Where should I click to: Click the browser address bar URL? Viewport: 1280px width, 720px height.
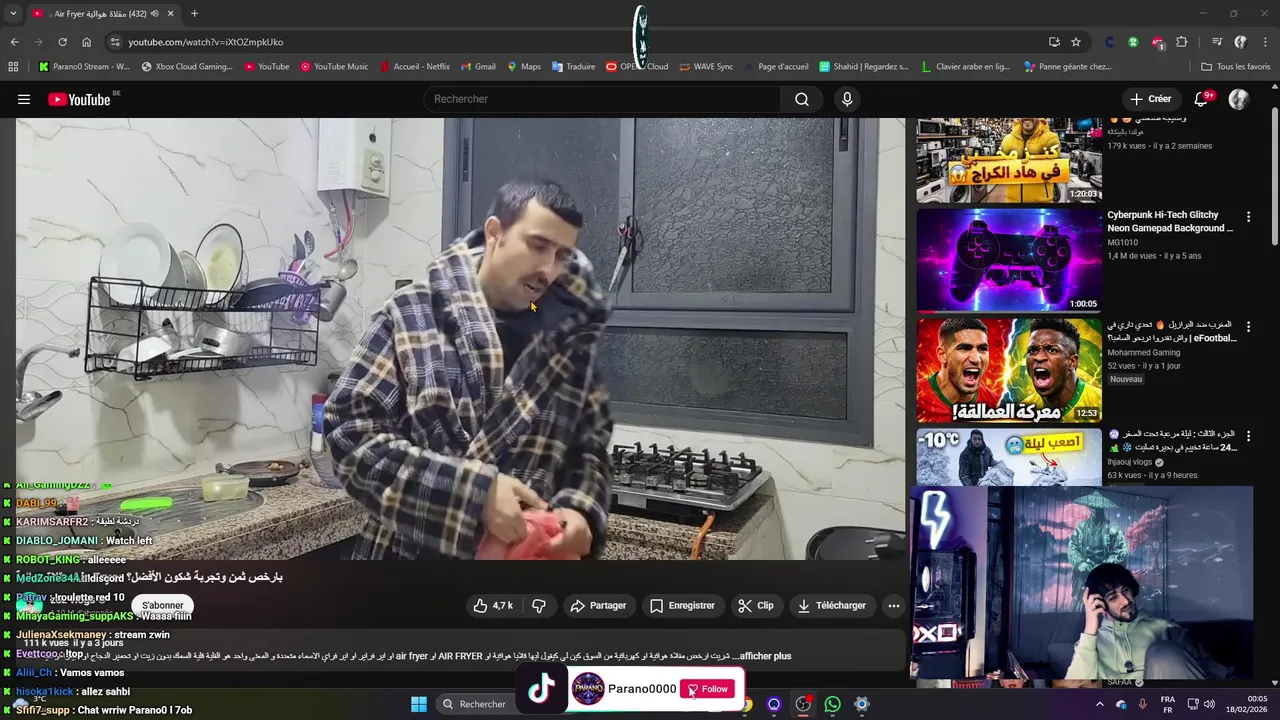[x=205, y=42]
